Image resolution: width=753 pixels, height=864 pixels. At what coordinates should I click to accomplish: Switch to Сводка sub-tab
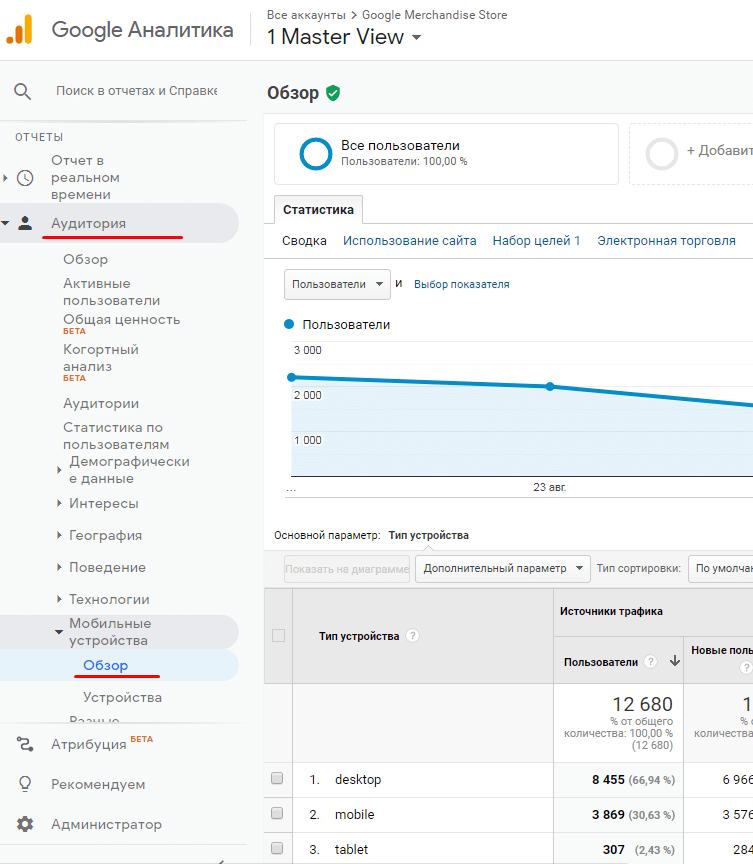click(x=304, y=241)
